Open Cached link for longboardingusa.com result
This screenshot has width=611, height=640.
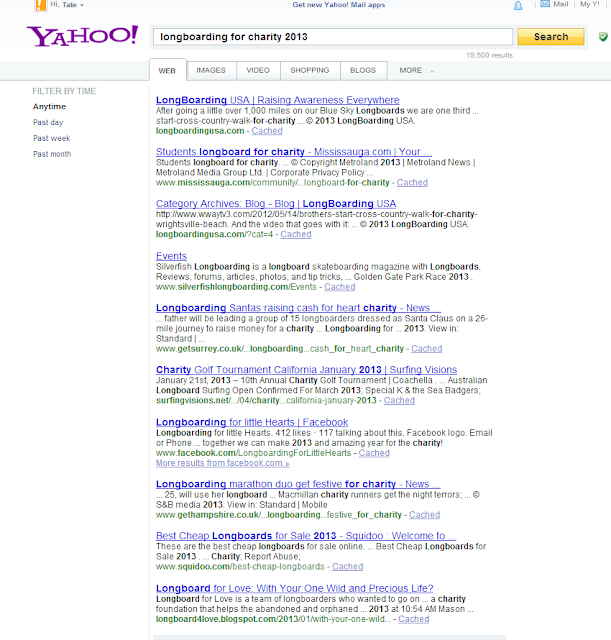pyautogui.click(x=267, y=131)
